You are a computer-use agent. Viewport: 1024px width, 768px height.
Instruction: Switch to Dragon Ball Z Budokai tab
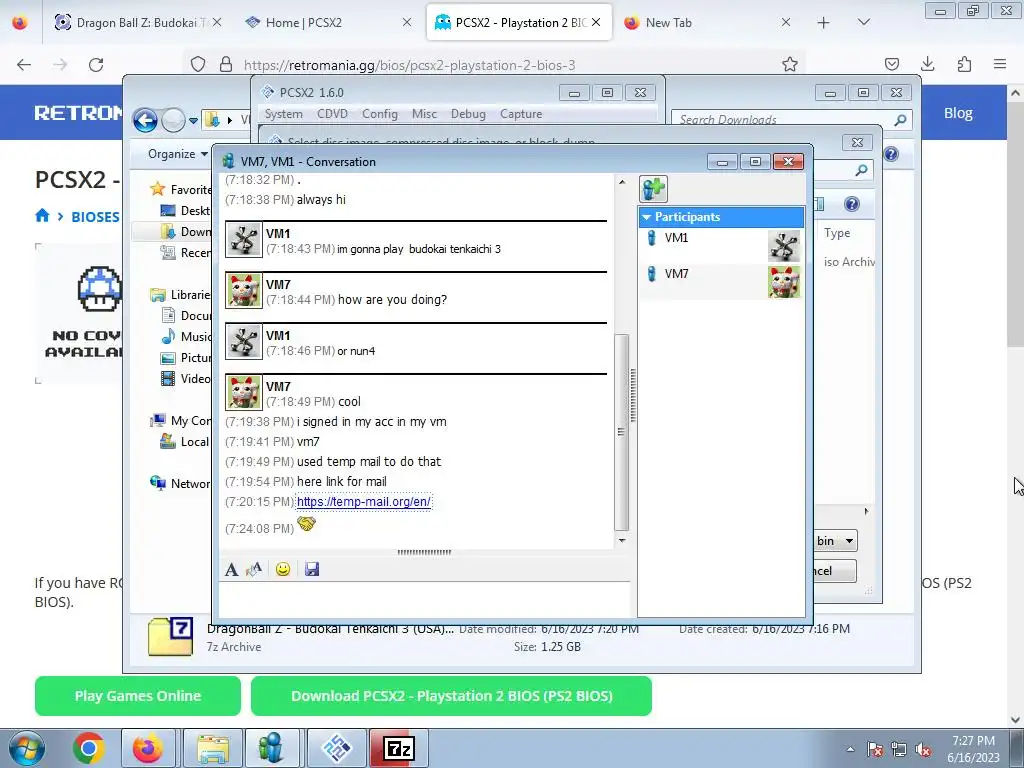(x=138, y=22)
